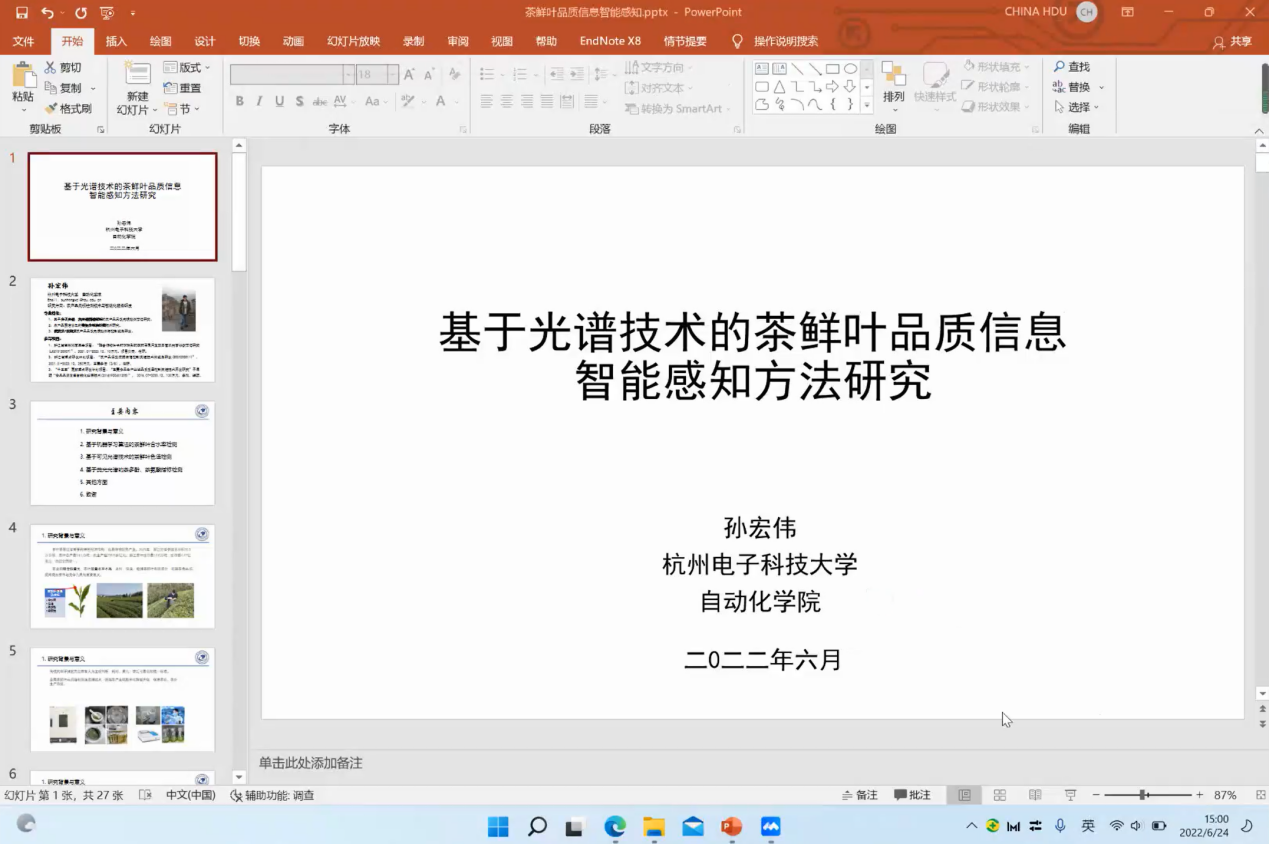Viewport: 1269px width, 844px height.
Task: Open Find (查找) with the magnifier icon
Action: tap(1071, 67)
